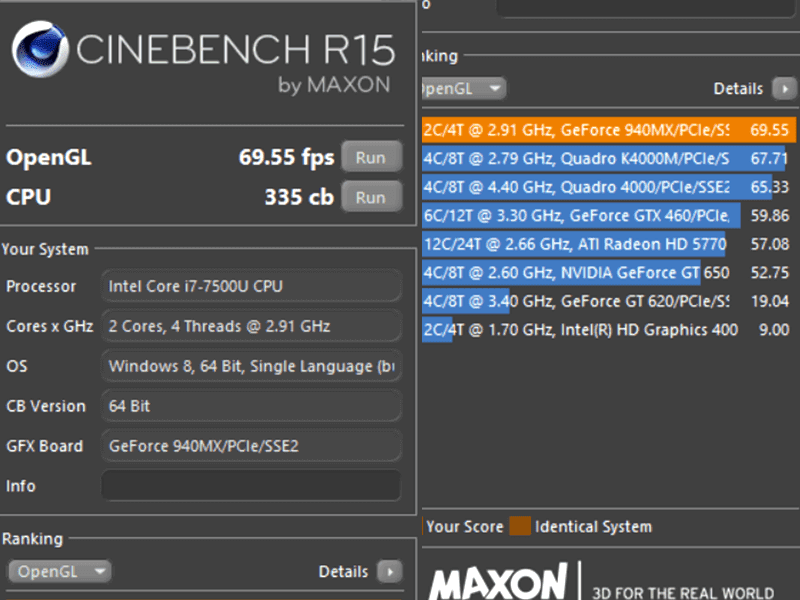Select the NVIDIA GeForce GT 650 row
Image resolution: width=800 pixels, height=600 pixels.
[609, 272]
